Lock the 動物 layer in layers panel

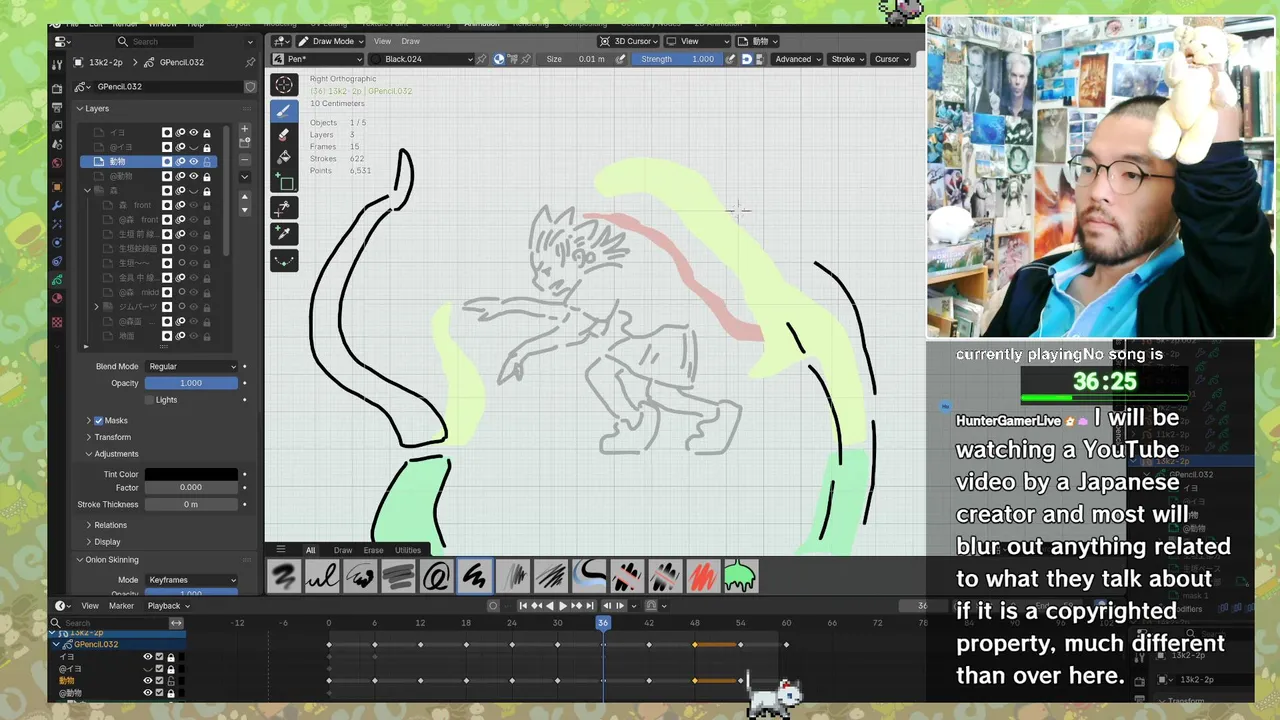pos(207,161)
